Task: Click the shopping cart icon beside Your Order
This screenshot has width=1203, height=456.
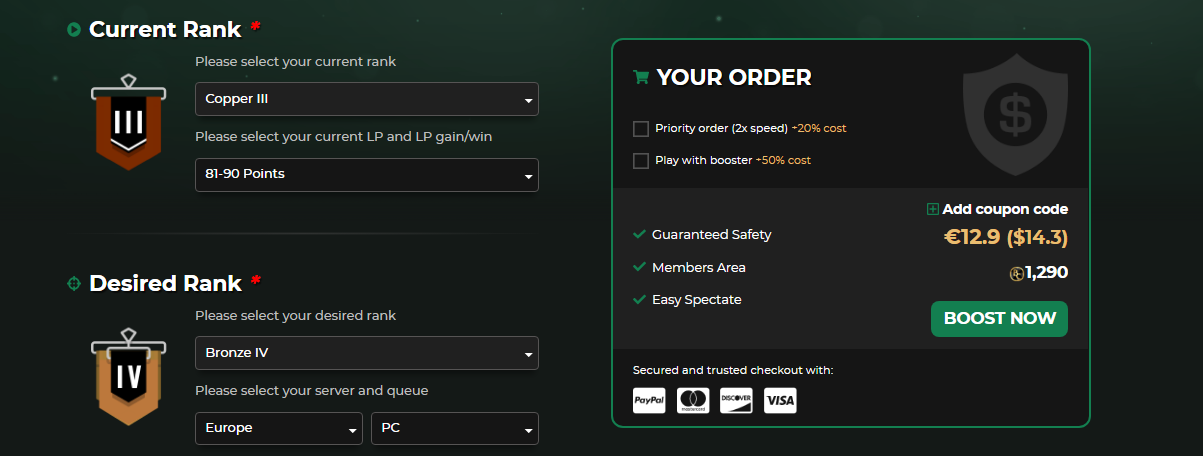Action: (641, 77)
